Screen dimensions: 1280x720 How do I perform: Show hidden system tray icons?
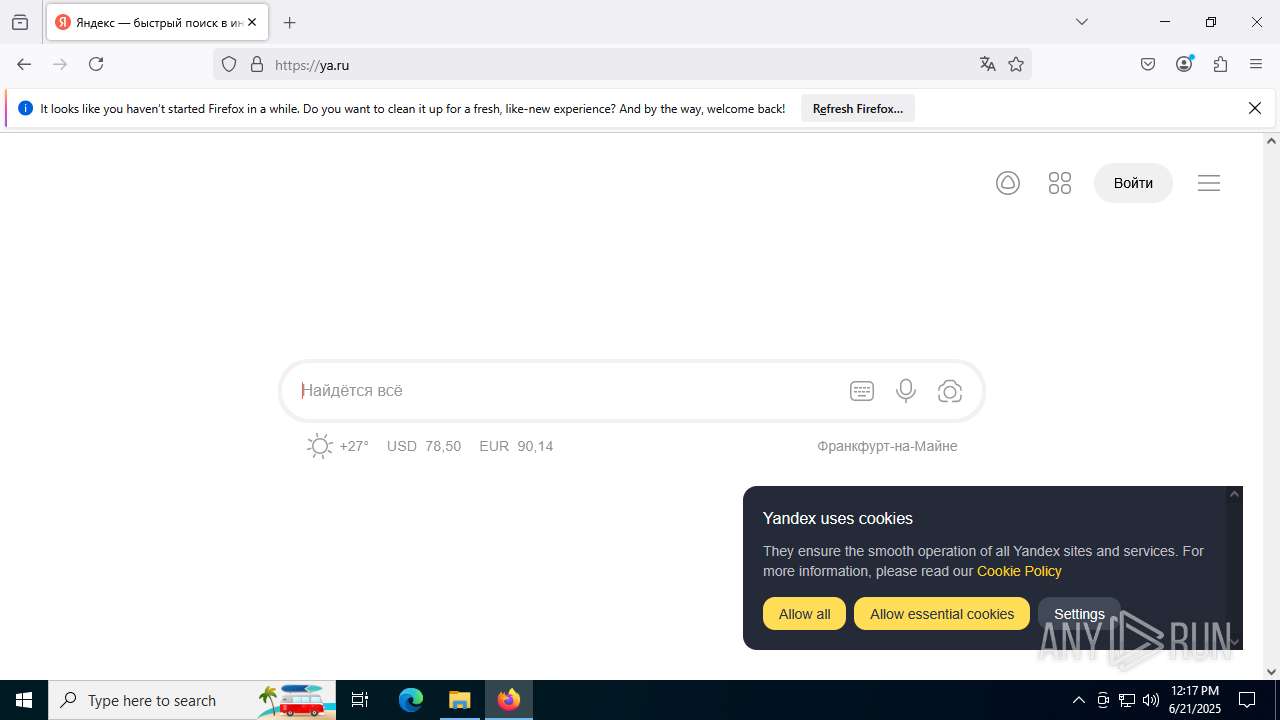(1078, 700)
